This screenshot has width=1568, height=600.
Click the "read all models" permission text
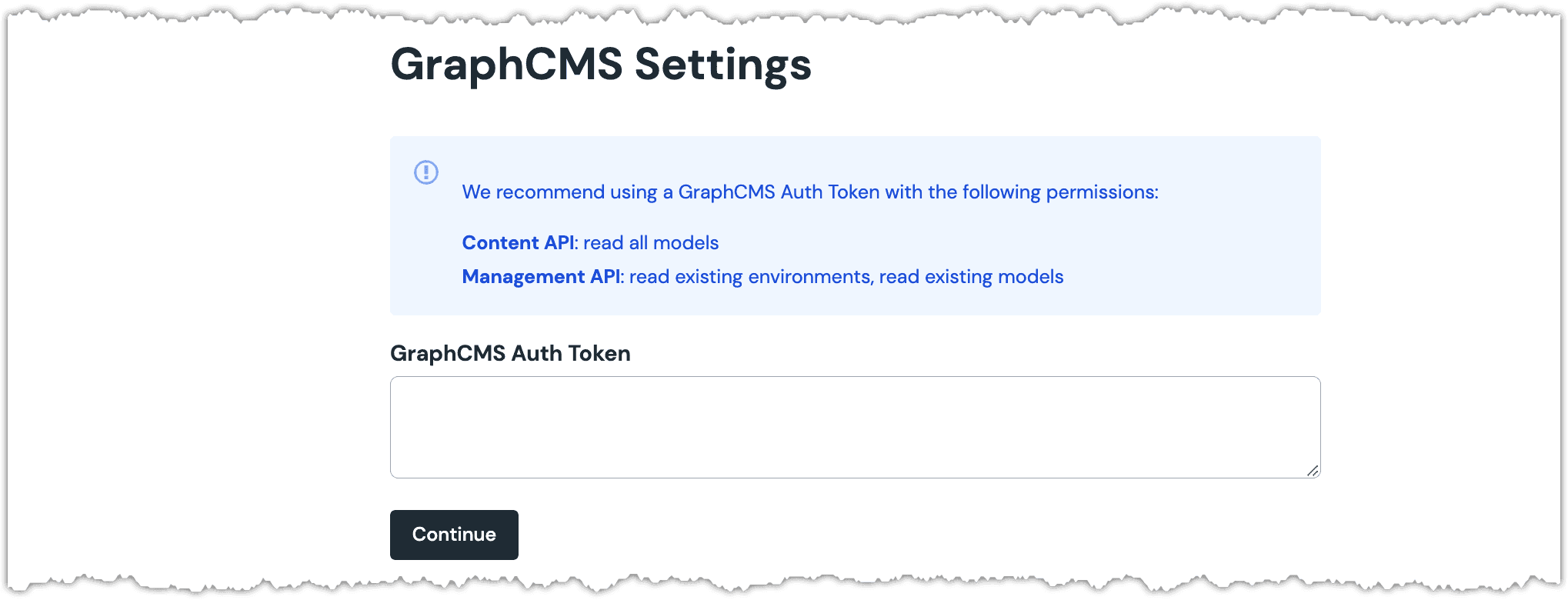pos(651,243)
